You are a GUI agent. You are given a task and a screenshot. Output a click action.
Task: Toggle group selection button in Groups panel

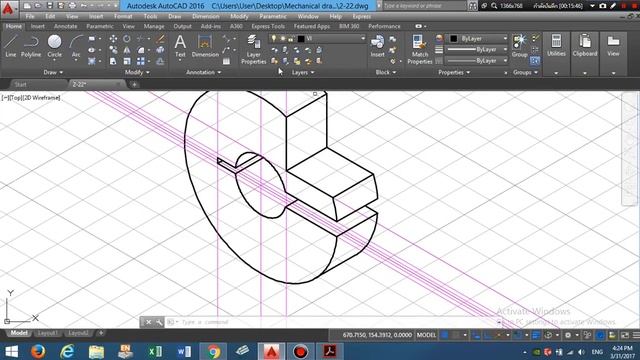click(535, 61)
